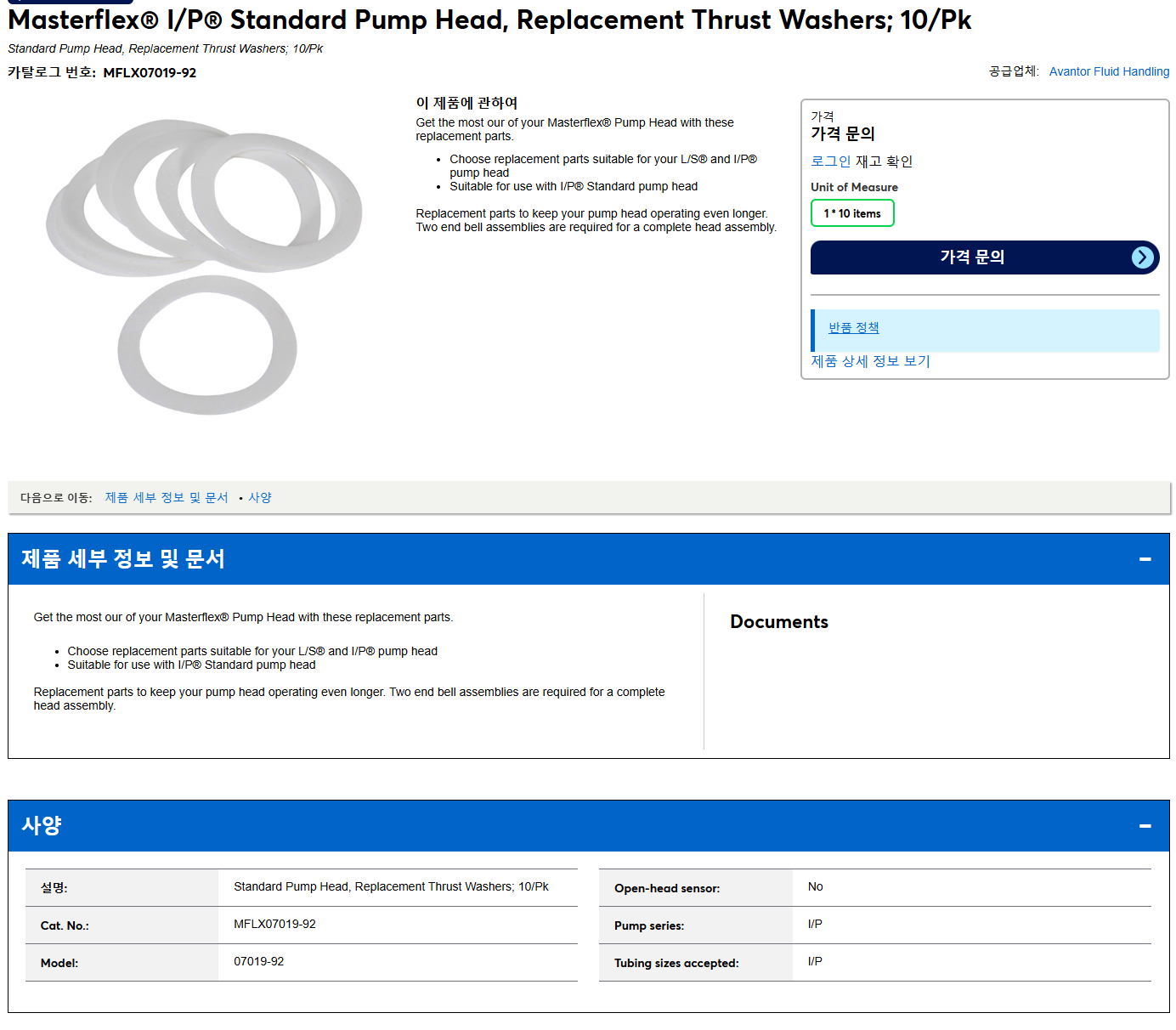Jump to 제품 세부 정보 및 문서 anchor link

tap(167, 498)
